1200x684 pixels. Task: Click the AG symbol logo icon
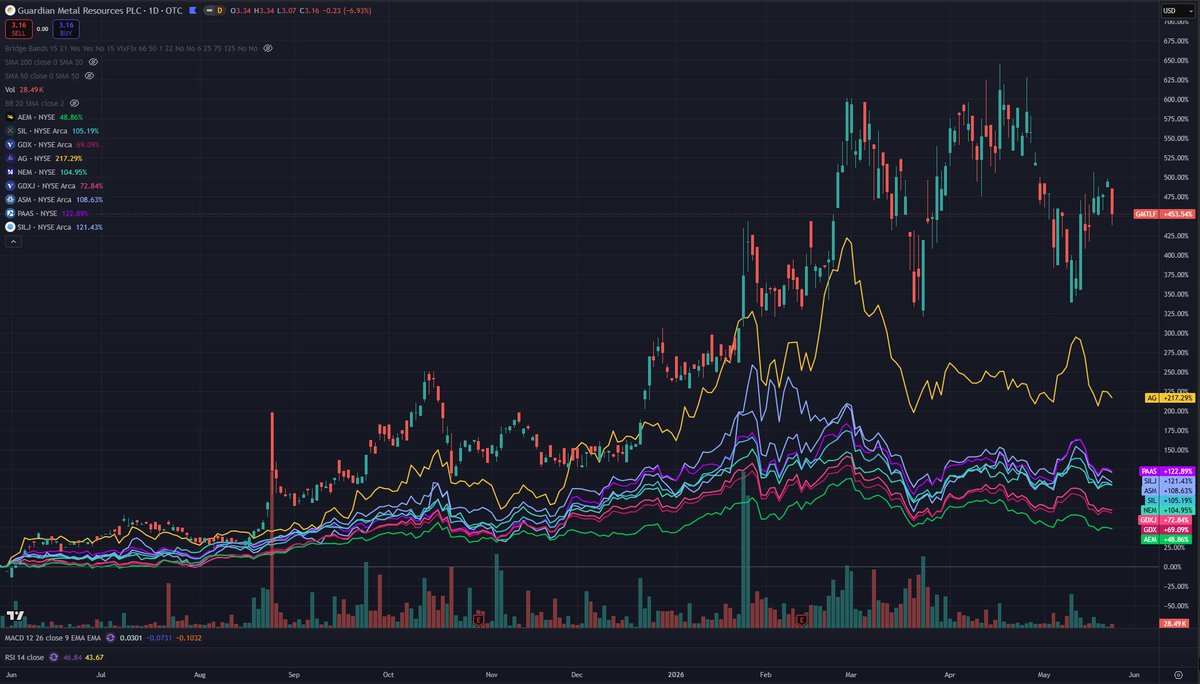(x=10, y=158)
